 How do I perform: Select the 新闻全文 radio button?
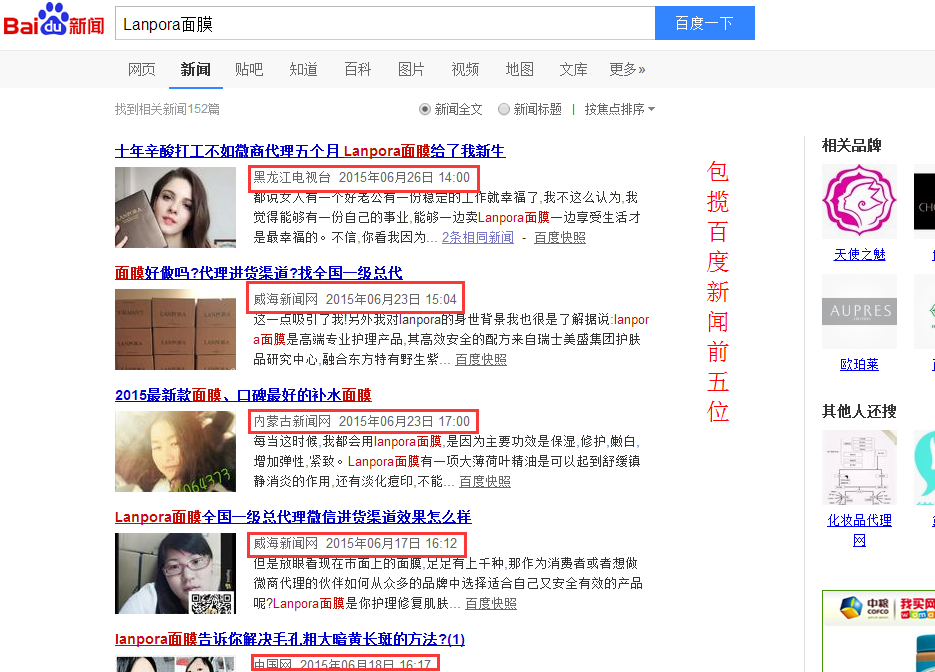425,109
